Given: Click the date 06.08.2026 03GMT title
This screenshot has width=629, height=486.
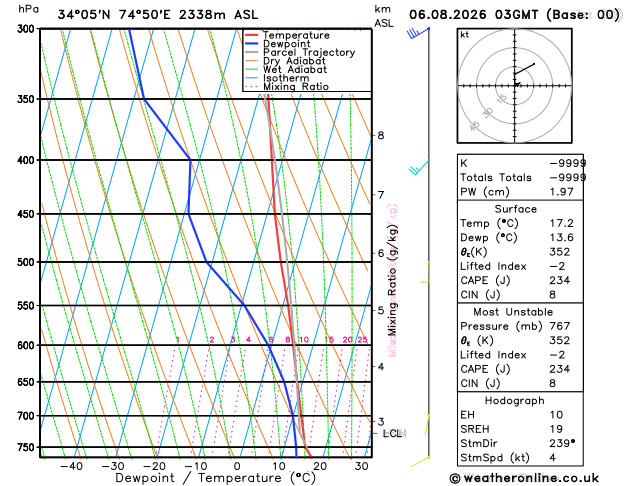Looking at the screenshot, I should pyautogui.click(x=473, y=15).
